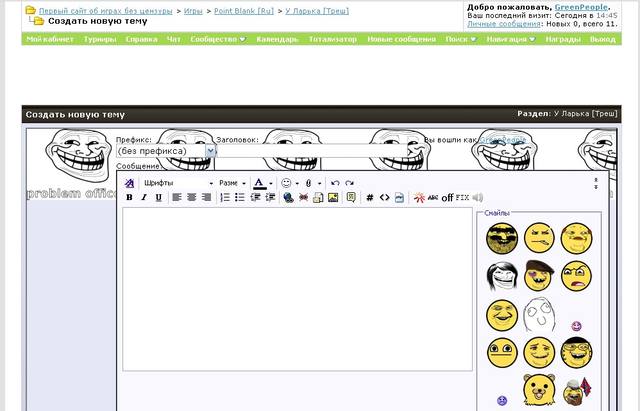Screen dimensions: 640x411
Task: Expand the Навигация menu
Action: point(511,39)
